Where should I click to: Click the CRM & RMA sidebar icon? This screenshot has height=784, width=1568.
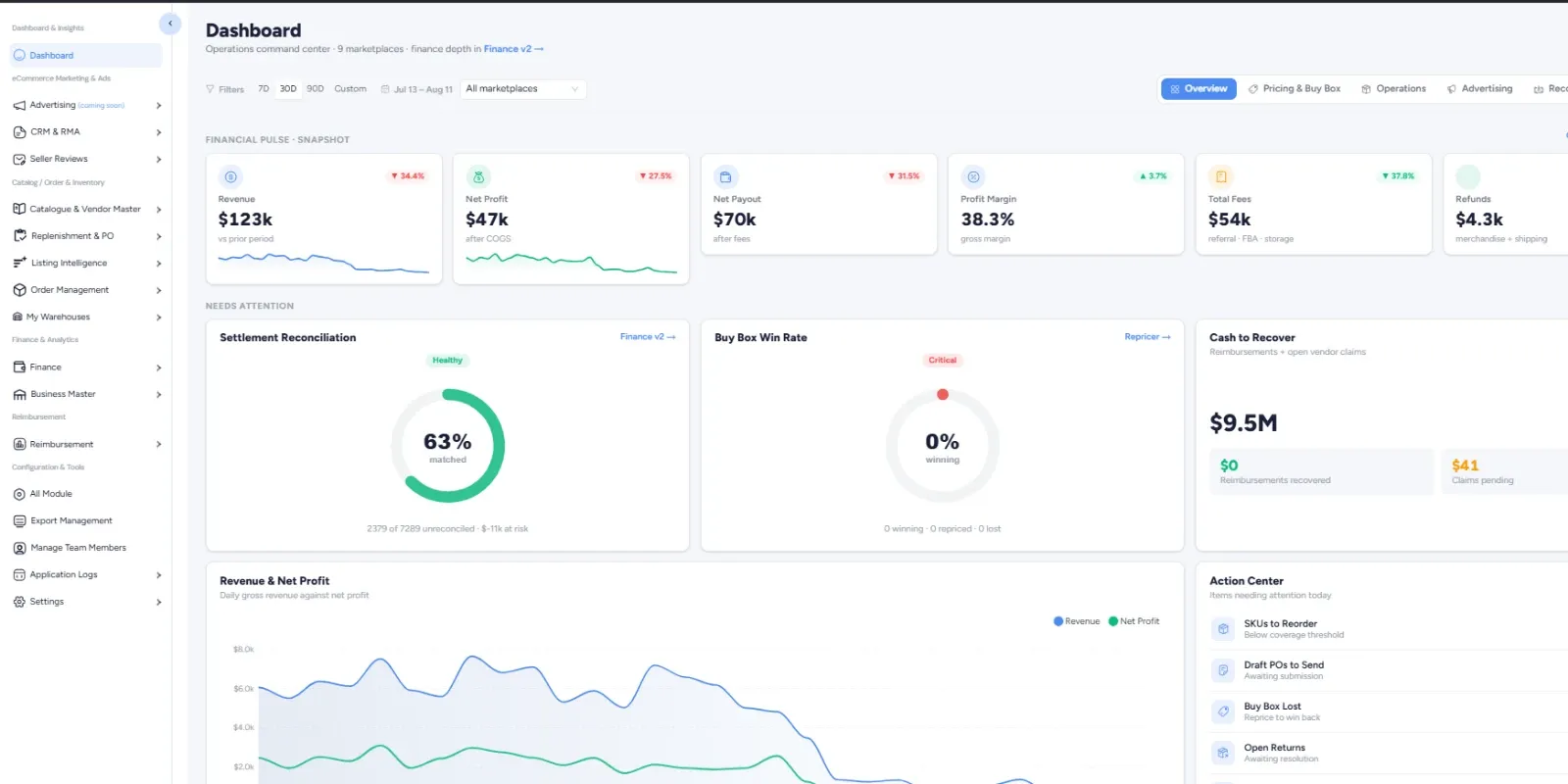click(x=20, y=131)
